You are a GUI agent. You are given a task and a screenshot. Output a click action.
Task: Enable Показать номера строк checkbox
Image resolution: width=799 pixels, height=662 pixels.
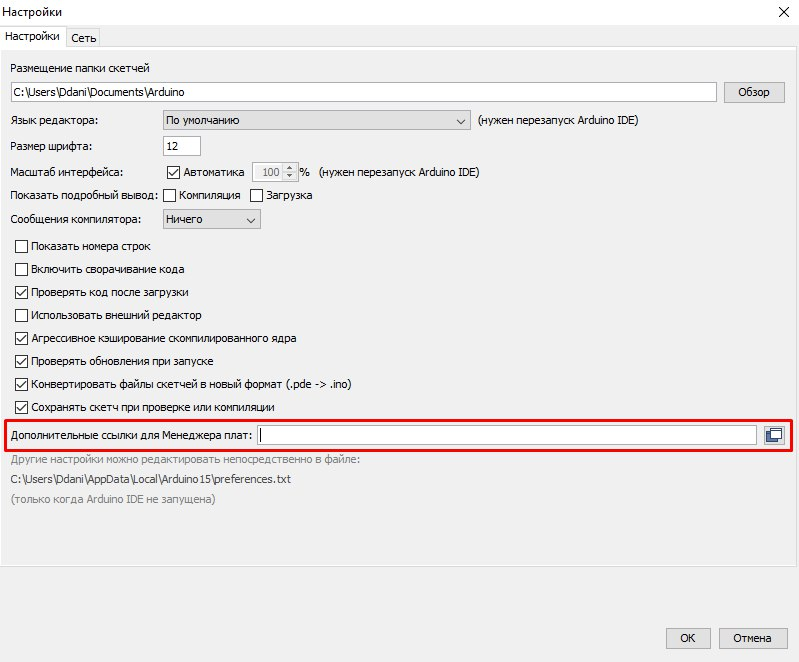pos(22,246)
